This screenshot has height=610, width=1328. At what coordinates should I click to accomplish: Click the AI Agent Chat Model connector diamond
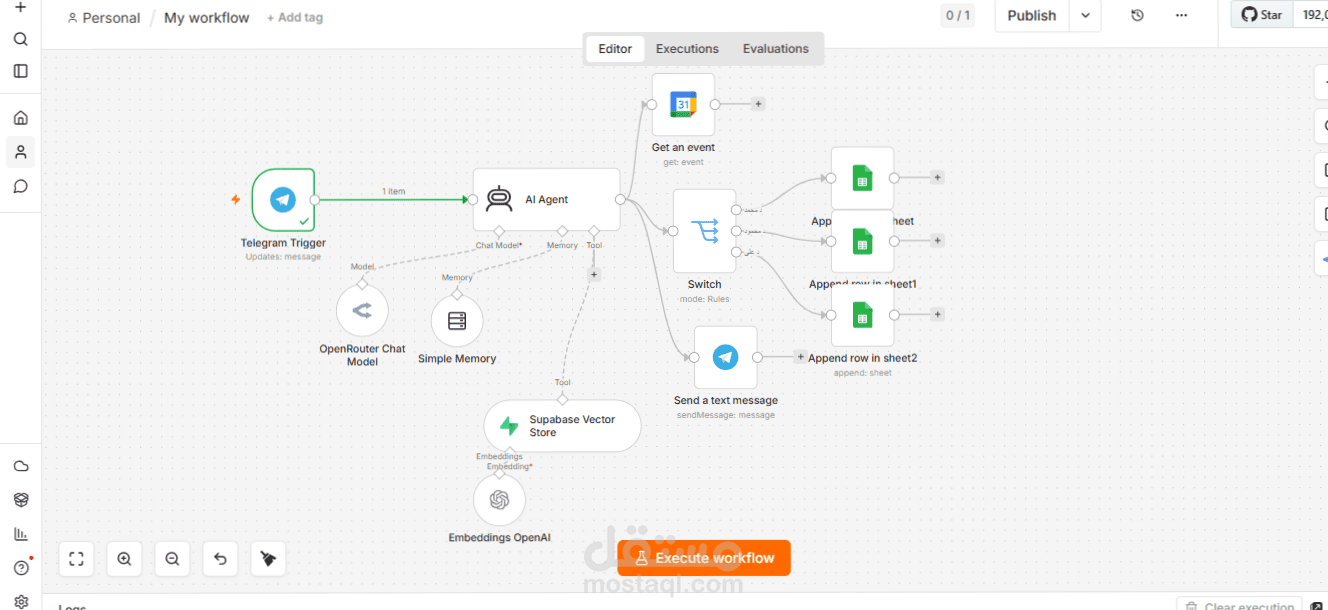coord(499,231)
